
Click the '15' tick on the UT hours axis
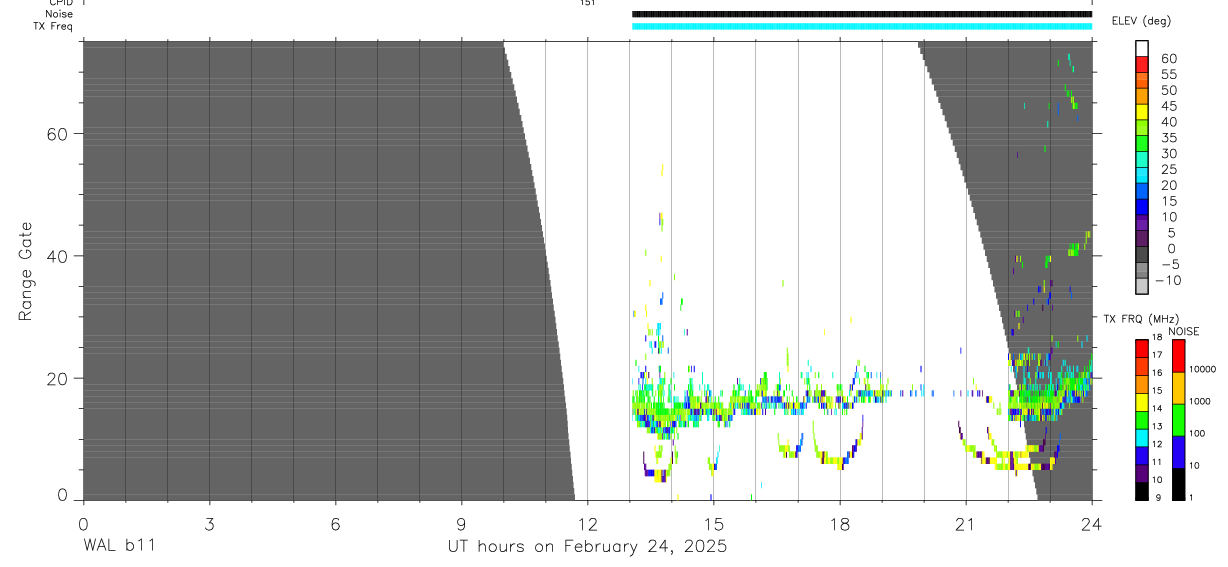[713, 523]
